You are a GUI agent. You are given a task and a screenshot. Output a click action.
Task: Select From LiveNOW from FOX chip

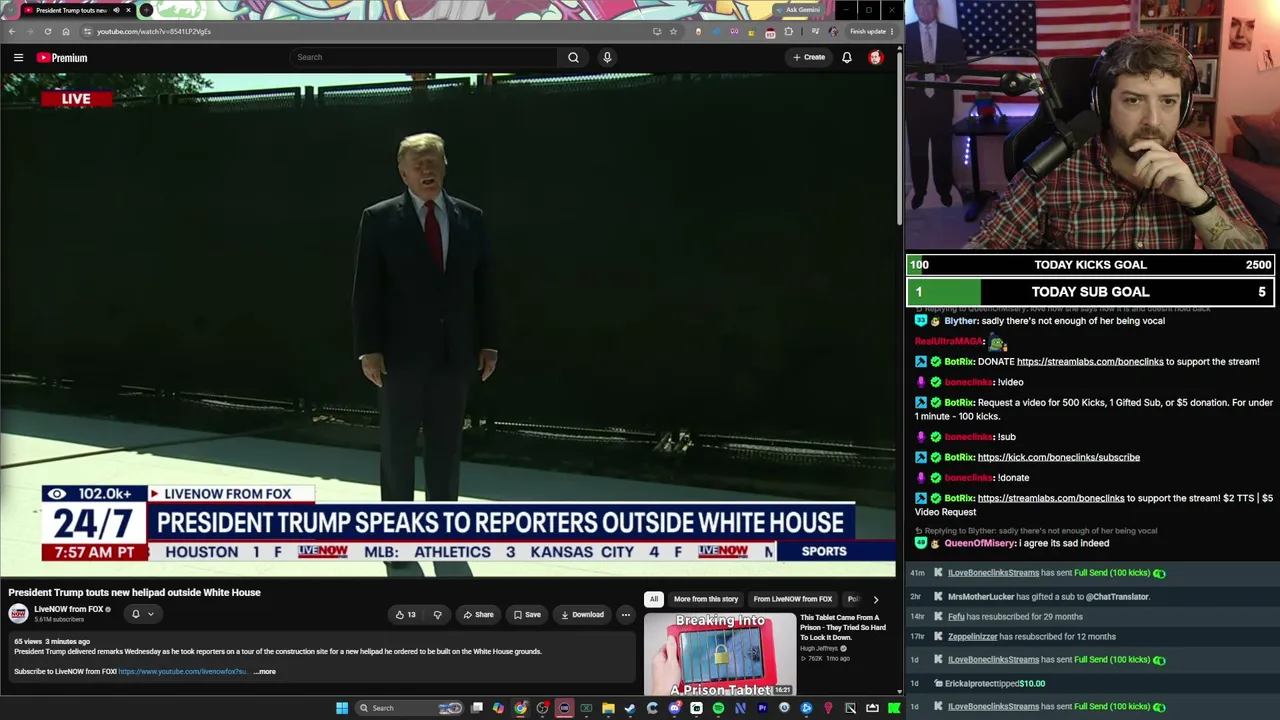793,599
